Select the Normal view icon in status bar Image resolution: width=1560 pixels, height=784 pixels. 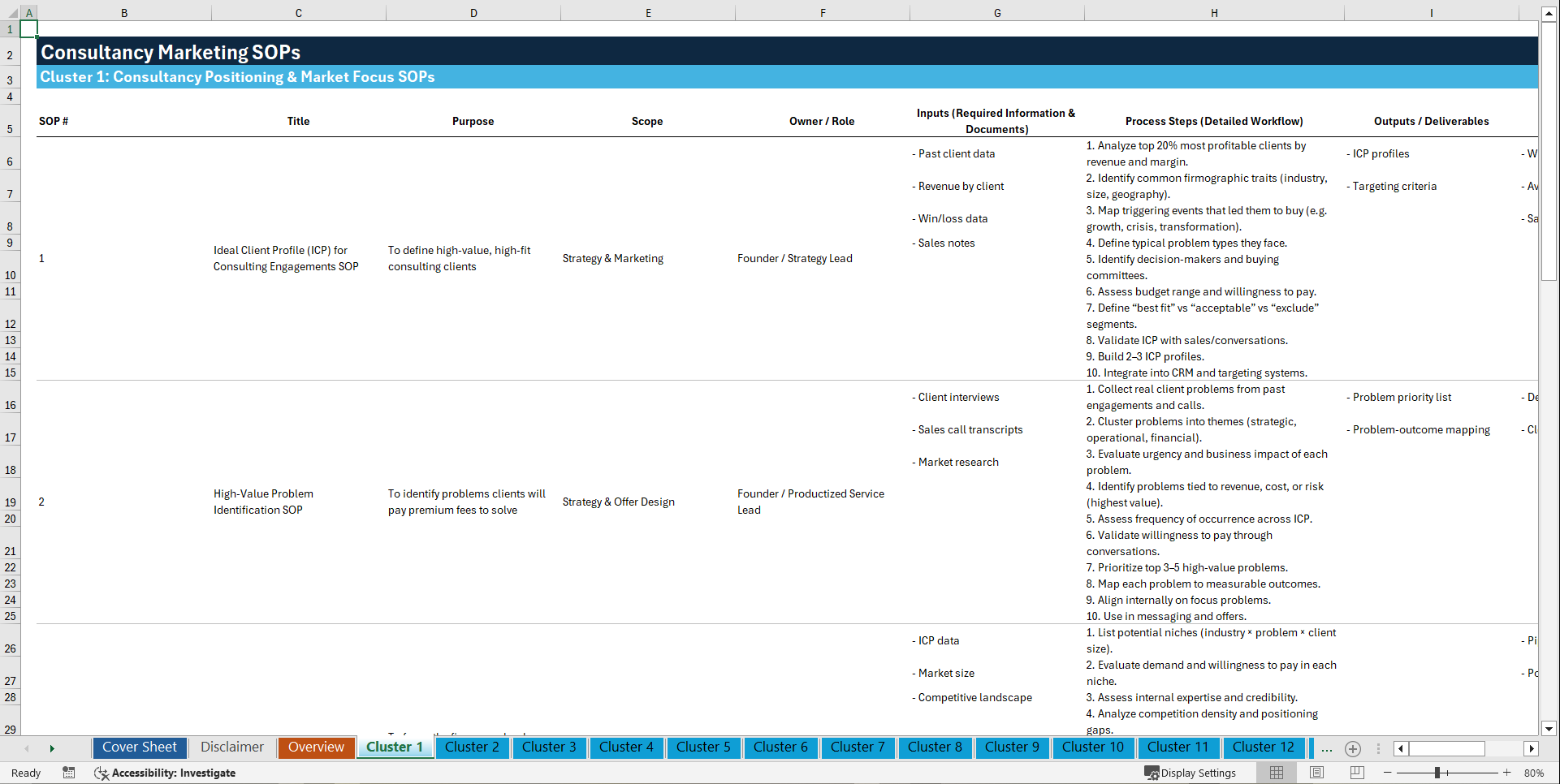(x=1276, y=773)
